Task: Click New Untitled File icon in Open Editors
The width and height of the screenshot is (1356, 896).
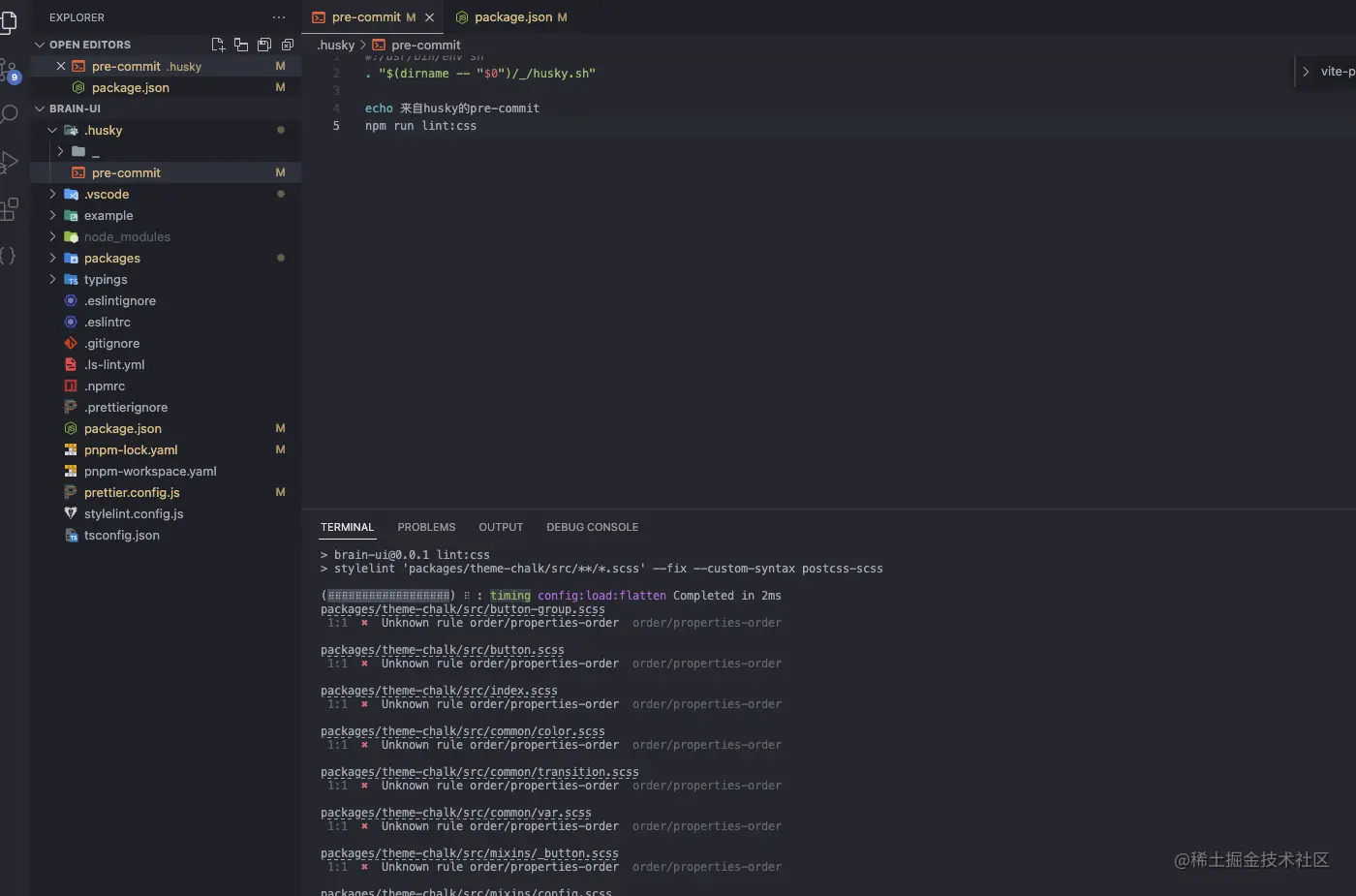Action: point(218,45)
